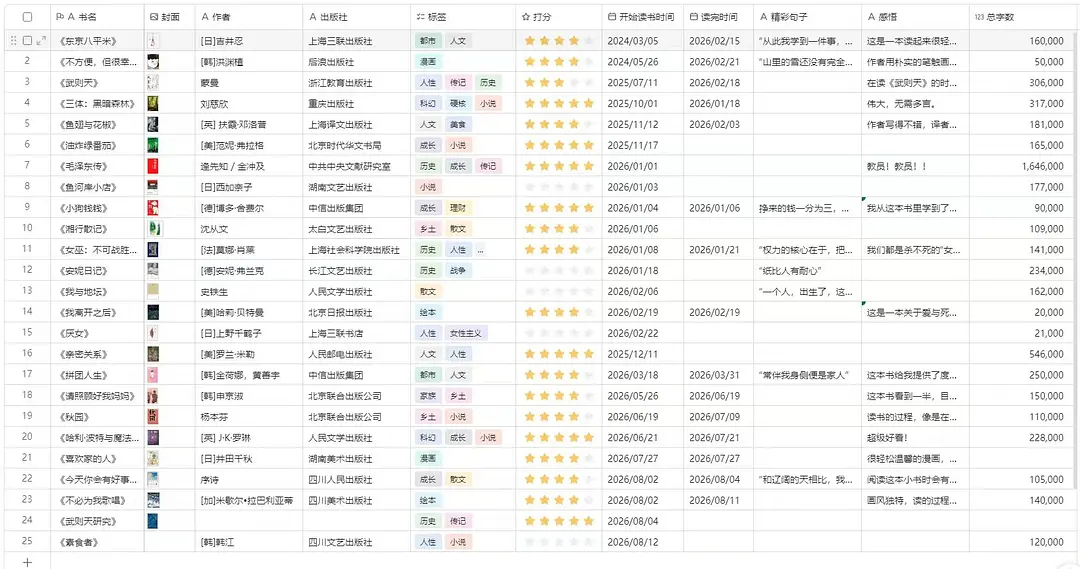Select the quote cell "纸比人有耐心"
Screen dimensions: 1080x569
[x=807, y=271]
